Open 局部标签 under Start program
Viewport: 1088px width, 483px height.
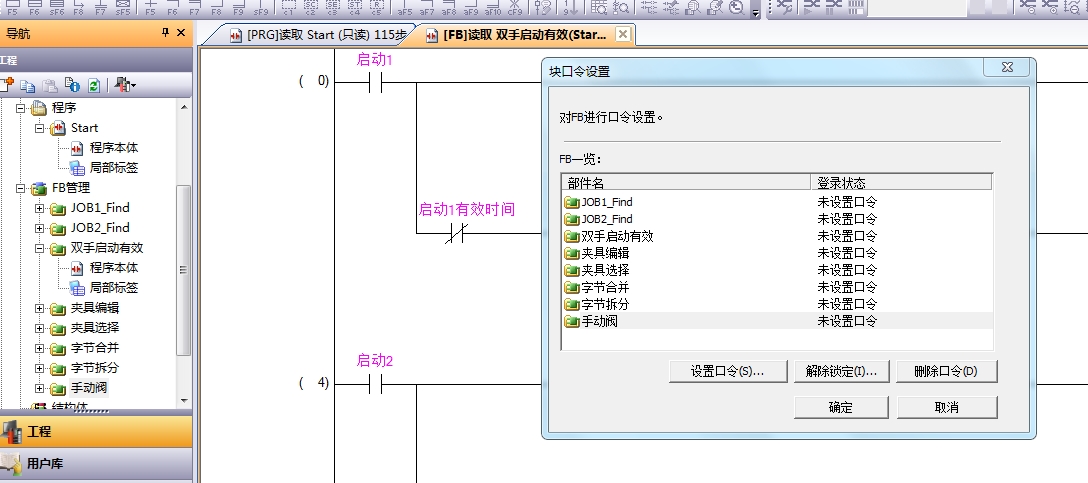pyautogui.click(x=113, y=168)
